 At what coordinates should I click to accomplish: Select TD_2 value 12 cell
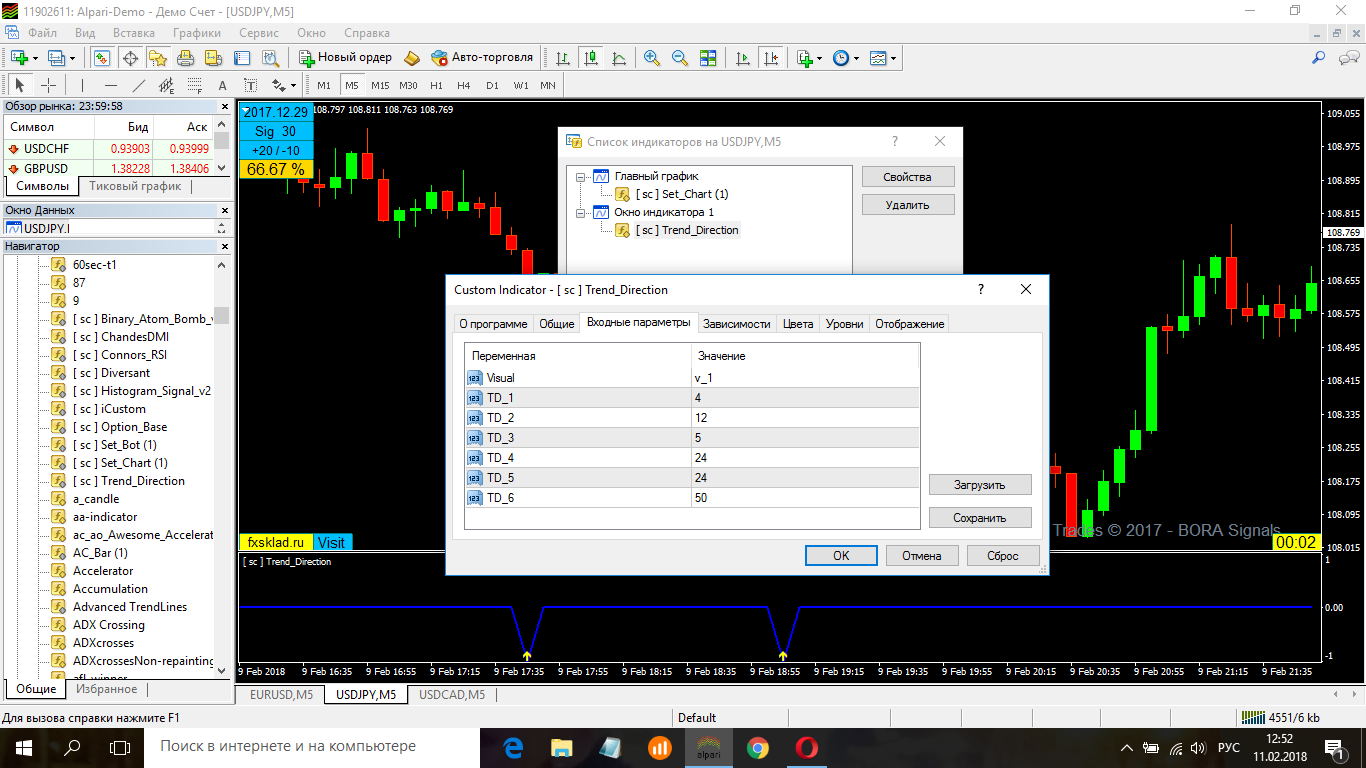click(805, 418)
